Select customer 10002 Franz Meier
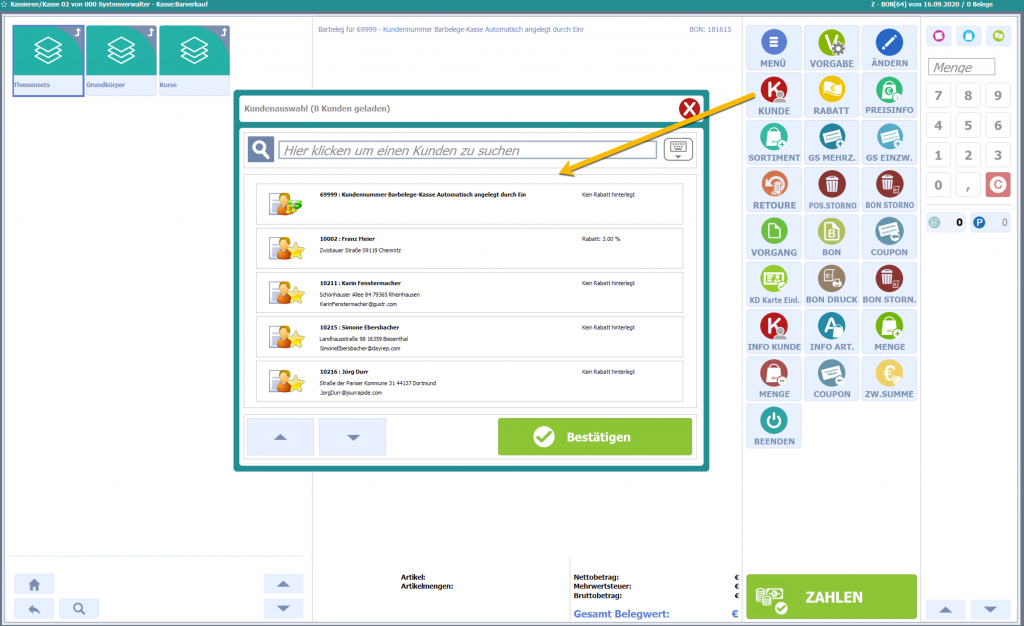The width and height of the screenshot is (1024, 626). coord(469,248)
